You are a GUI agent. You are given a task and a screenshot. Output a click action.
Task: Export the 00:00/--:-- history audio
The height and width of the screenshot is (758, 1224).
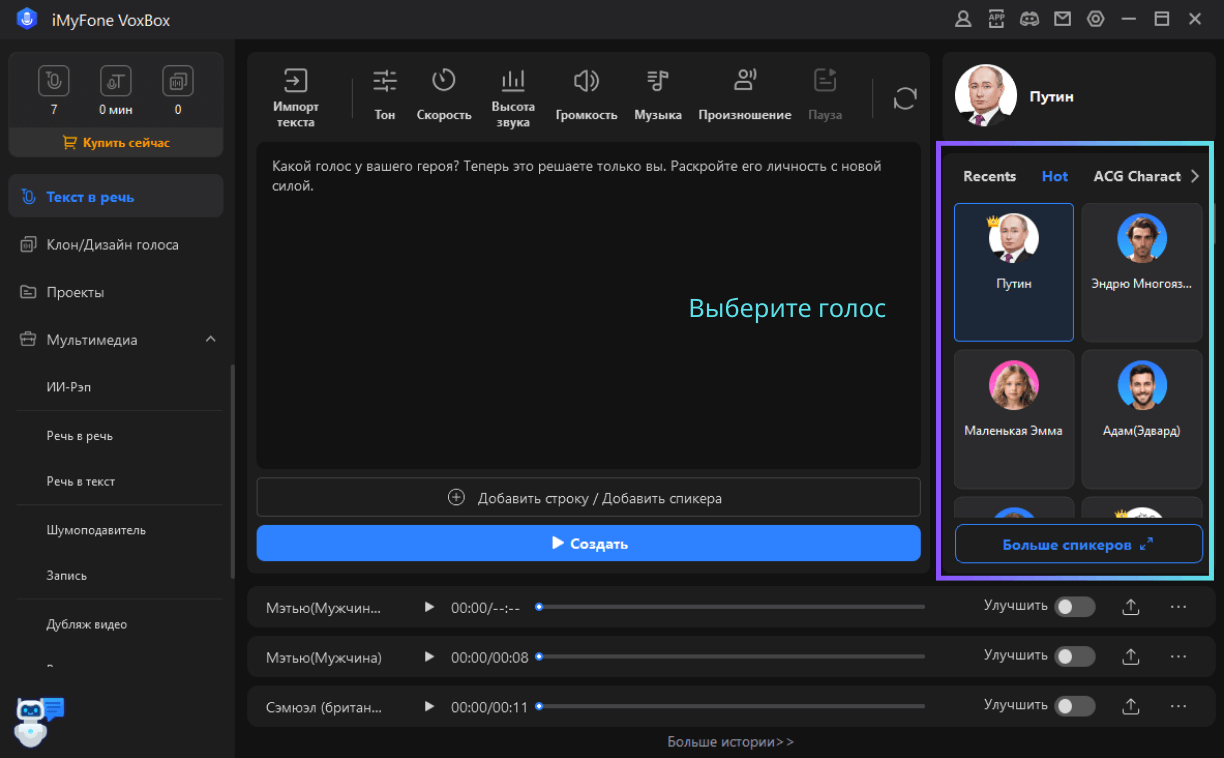[x=1131, y=607]
